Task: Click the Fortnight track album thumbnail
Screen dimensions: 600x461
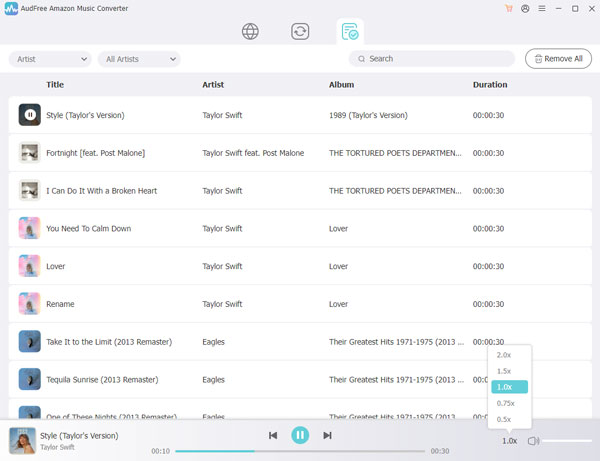Action: 30,153
